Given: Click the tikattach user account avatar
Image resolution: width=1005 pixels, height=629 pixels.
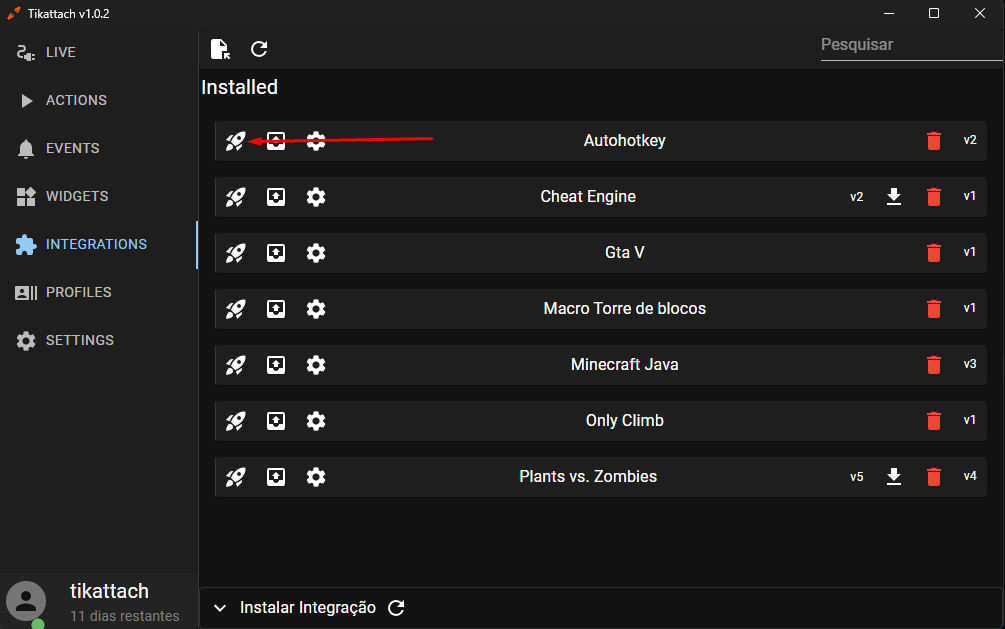Looking at the screenshot, I should click(26, 601).
